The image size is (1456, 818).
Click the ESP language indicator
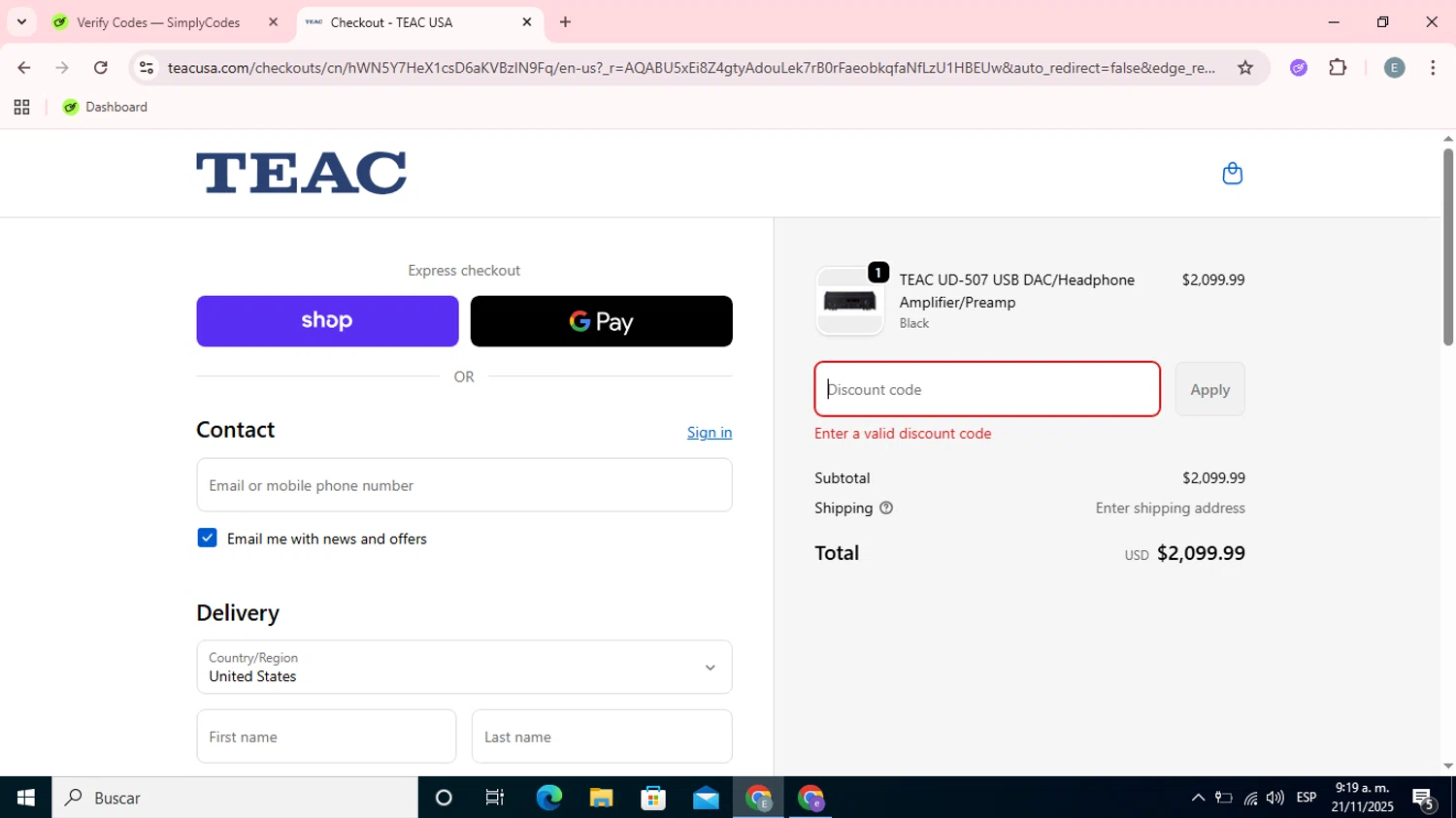pyautogui.click(x=1307, y=798)
